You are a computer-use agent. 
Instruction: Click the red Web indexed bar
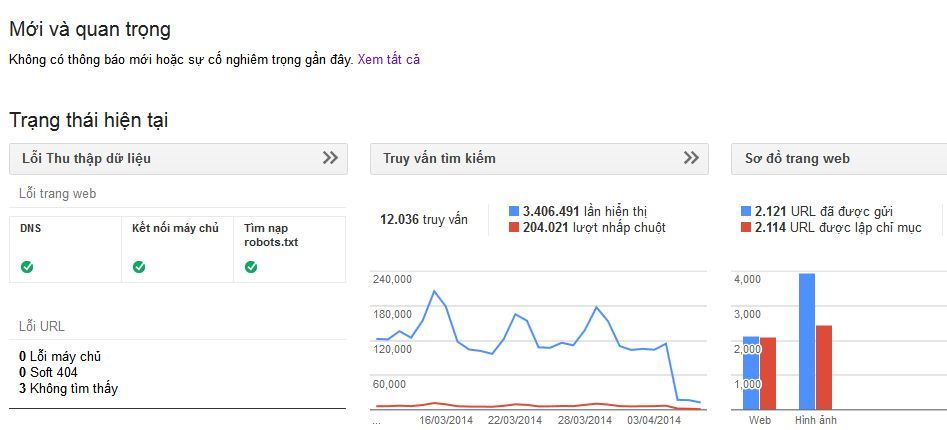768,373
